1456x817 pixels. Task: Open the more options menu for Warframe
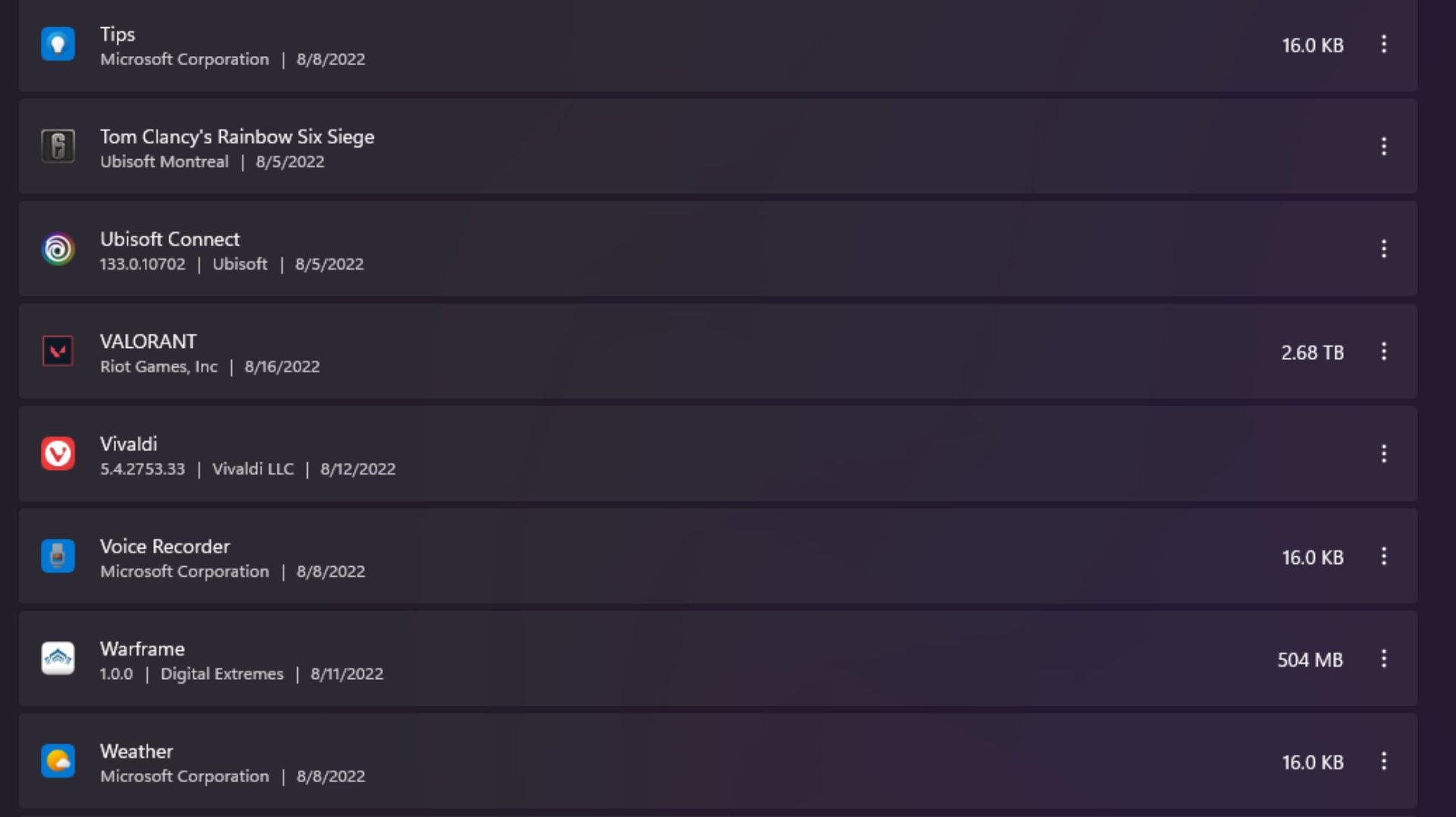click(1385, 659)
